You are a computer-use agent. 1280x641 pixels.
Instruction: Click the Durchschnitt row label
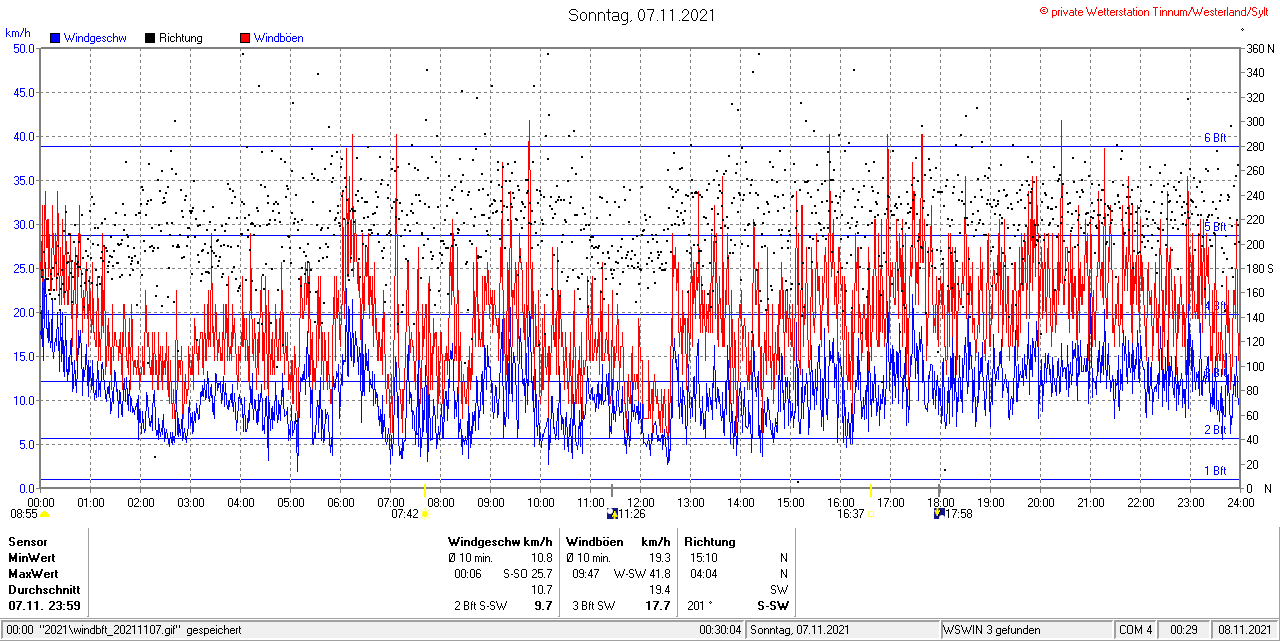point(43,589)
